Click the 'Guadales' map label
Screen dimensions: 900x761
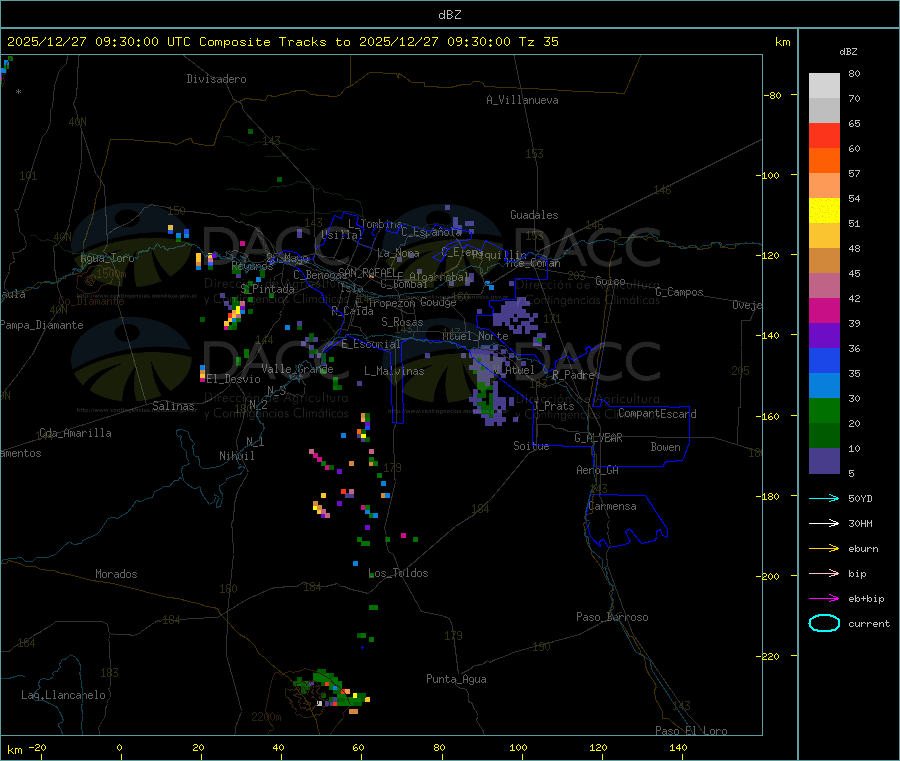534,215
